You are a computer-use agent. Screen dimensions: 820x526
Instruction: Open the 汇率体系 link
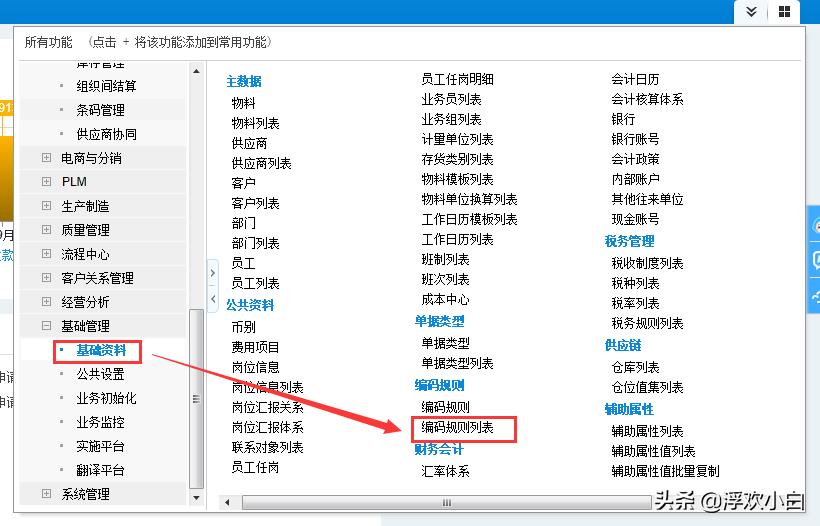446,472
